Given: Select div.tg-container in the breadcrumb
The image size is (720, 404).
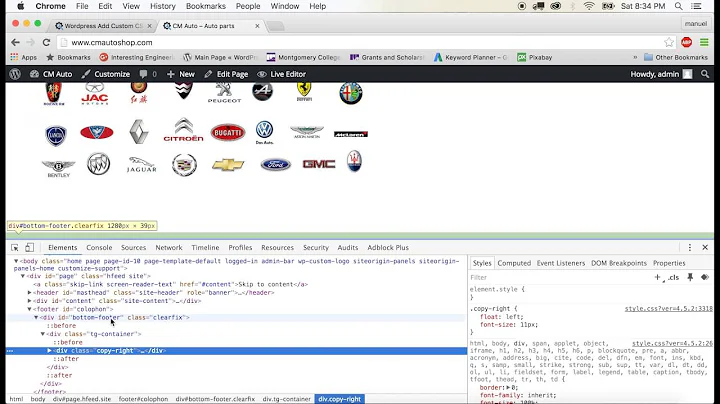Looking at the screenshot, I should point(287,399).
